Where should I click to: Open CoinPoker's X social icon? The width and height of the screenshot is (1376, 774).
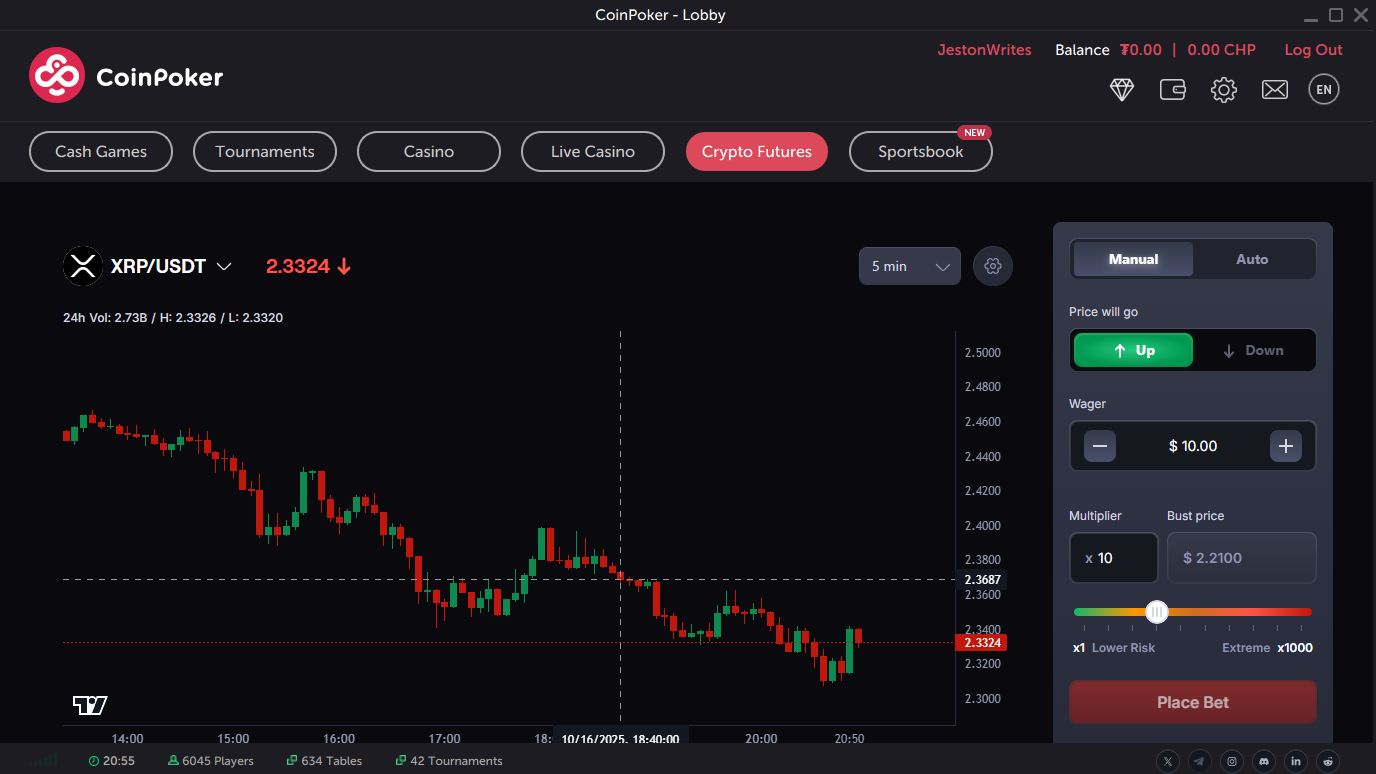tap(1168, 760)
